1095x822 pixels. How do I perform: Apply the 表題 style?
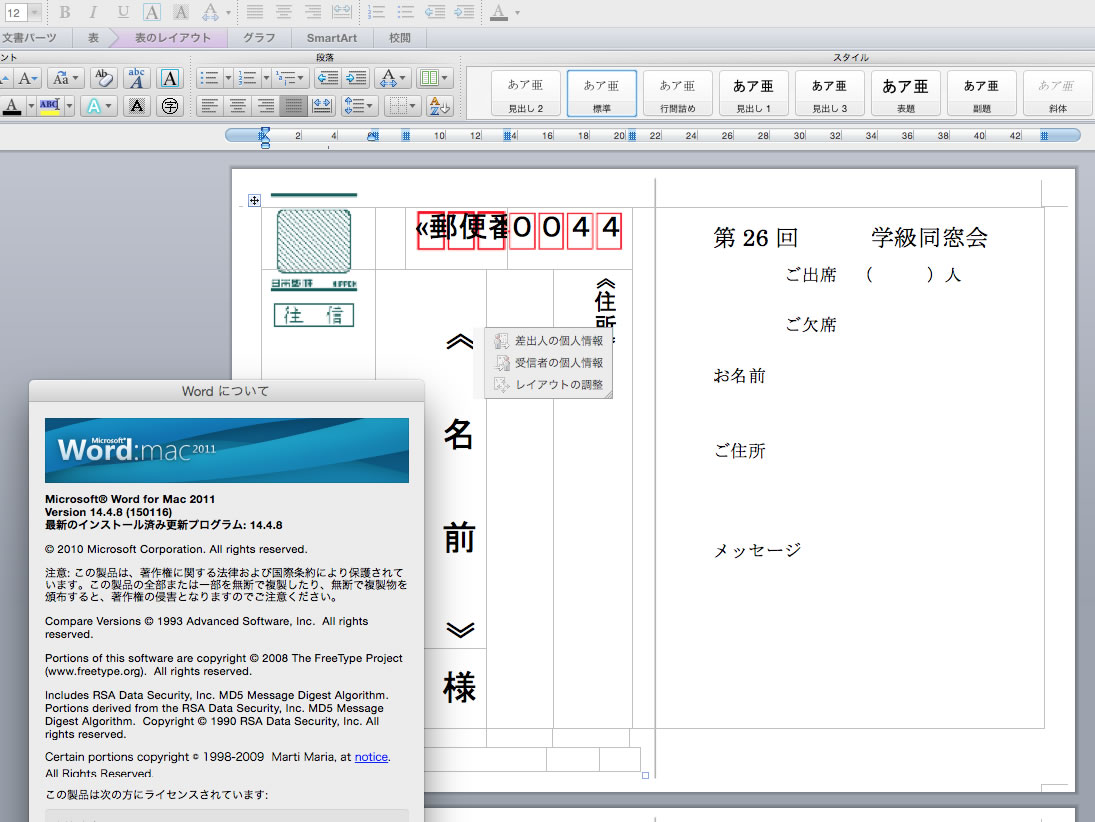tap(906, 93)
